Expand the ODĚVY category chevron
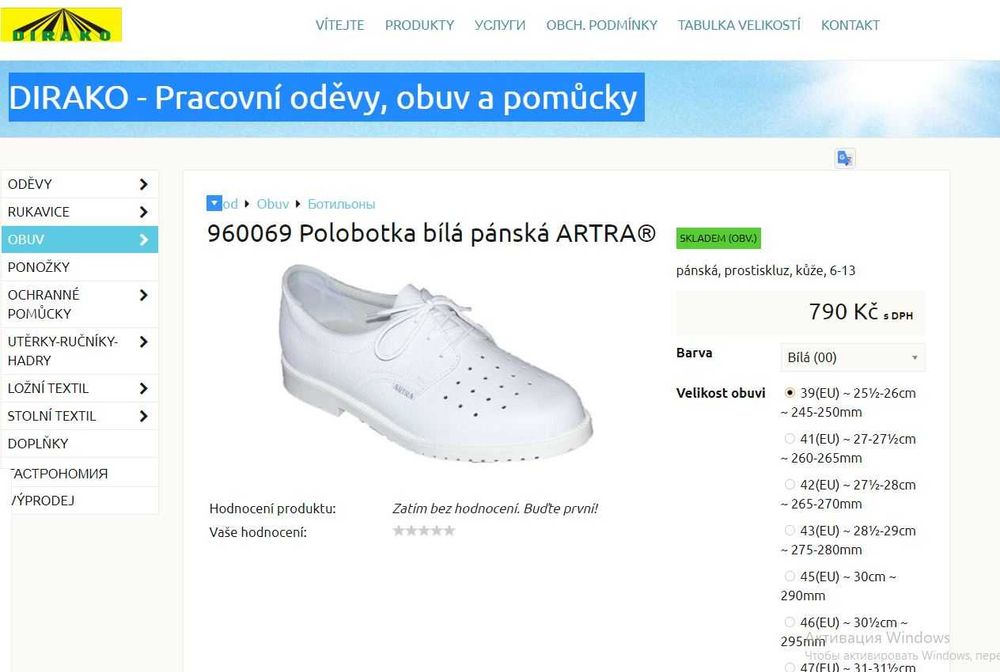Screen dimensions: 1000x672 (x=143, y=184)
